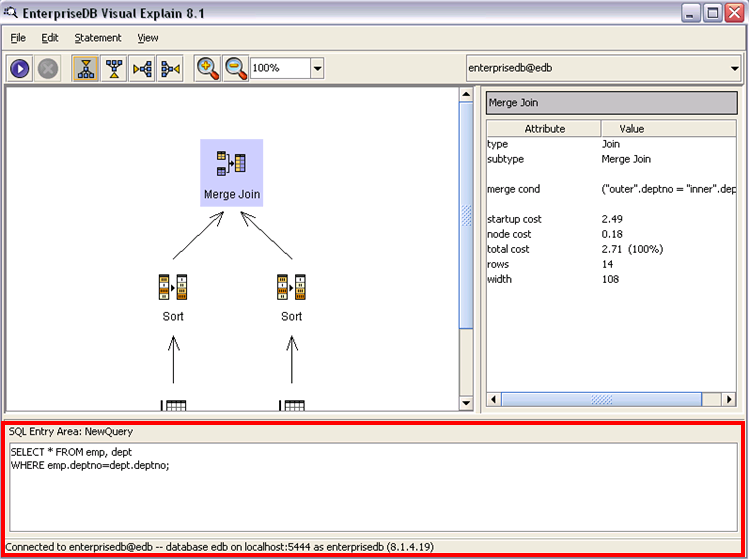Click the 100% zoom value field
Screen dimensions: 749x560
tap(281, 68)
